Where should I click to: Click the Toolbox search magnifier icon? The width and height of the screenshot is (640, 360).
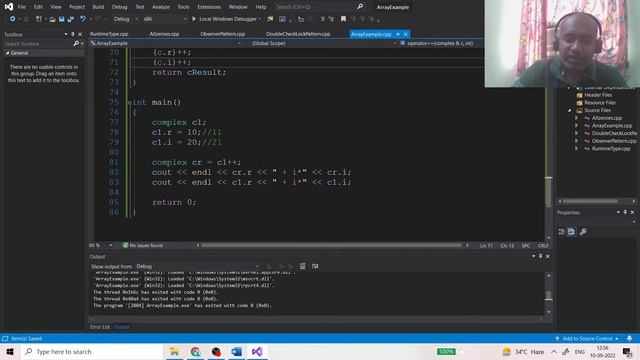[76, 44]
